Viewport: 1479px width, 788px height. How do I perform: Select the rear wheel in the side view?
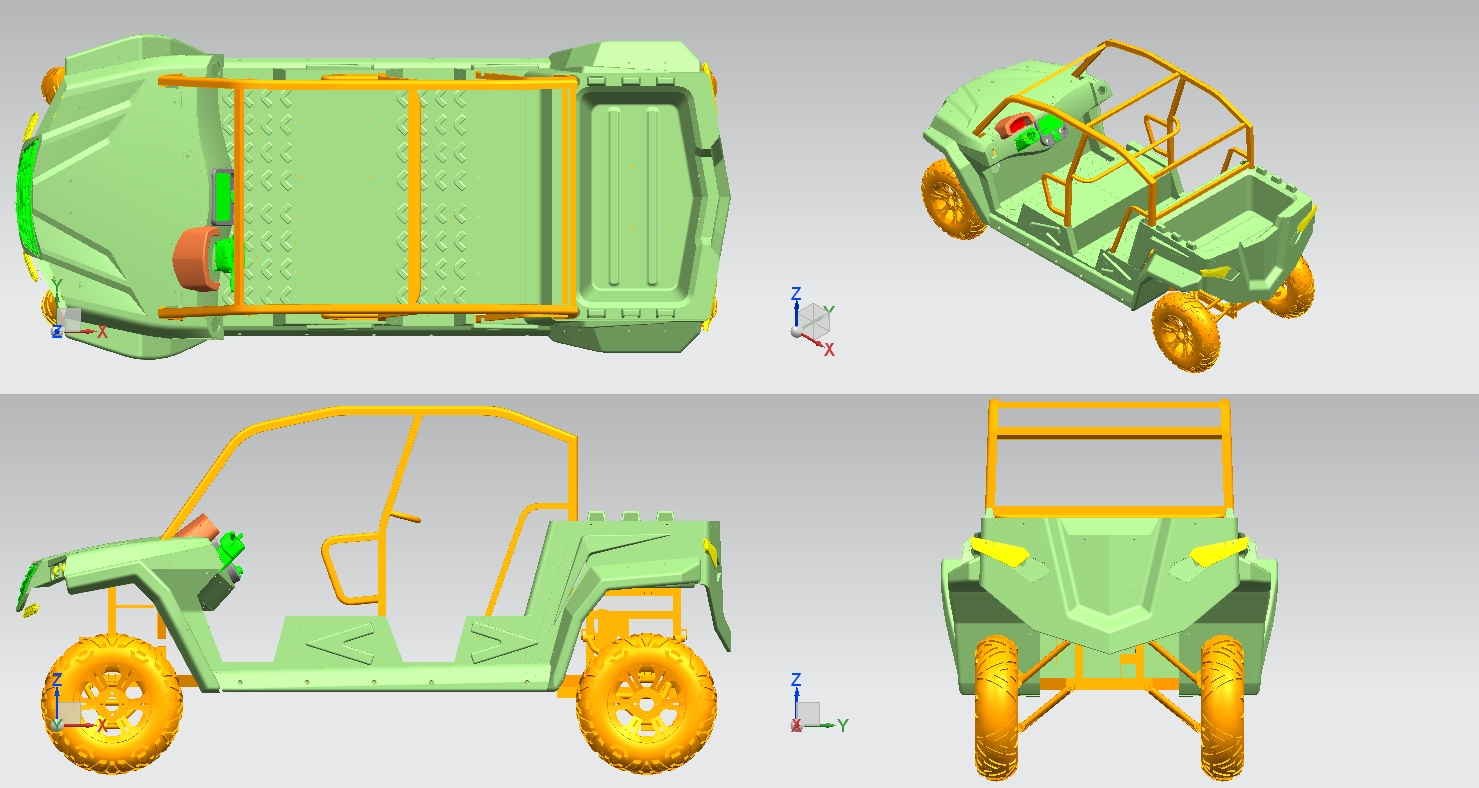coord(646,704)
